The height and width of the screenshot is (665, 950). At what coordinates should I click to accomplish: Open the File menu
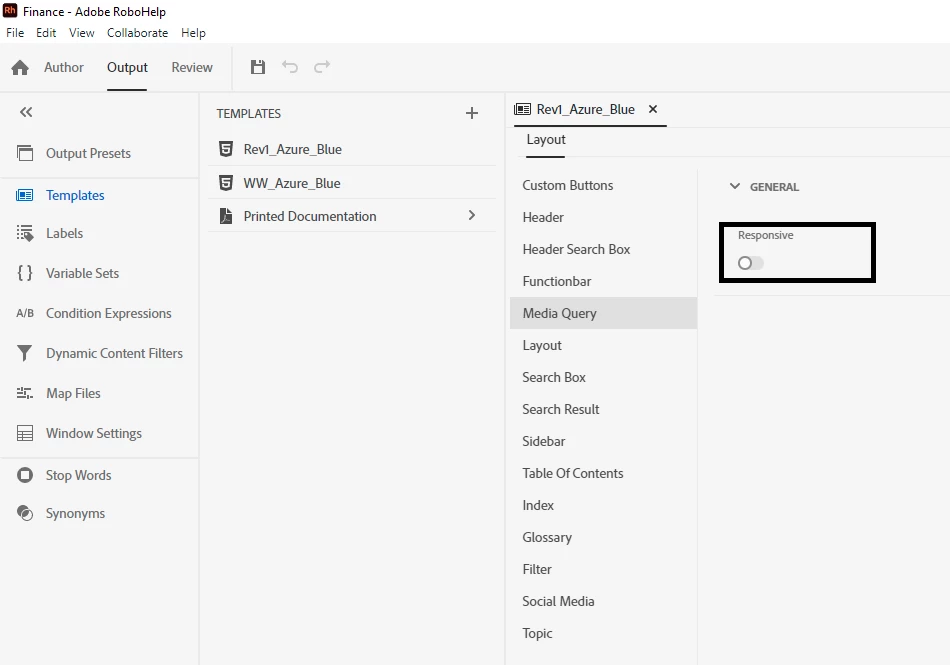(15, 33)
